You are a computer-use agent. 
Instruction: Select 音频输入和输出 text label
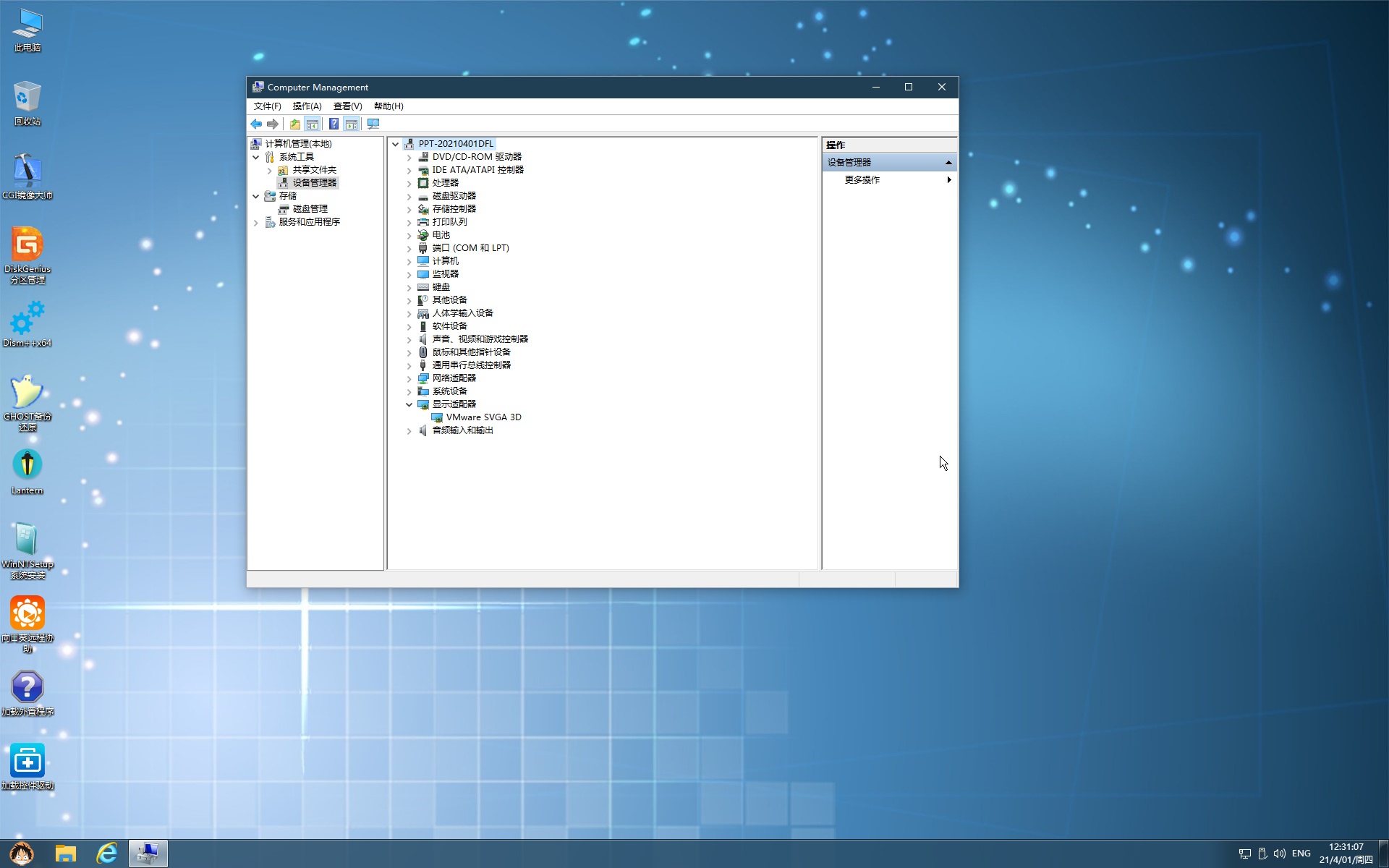[x=462, y=430]
